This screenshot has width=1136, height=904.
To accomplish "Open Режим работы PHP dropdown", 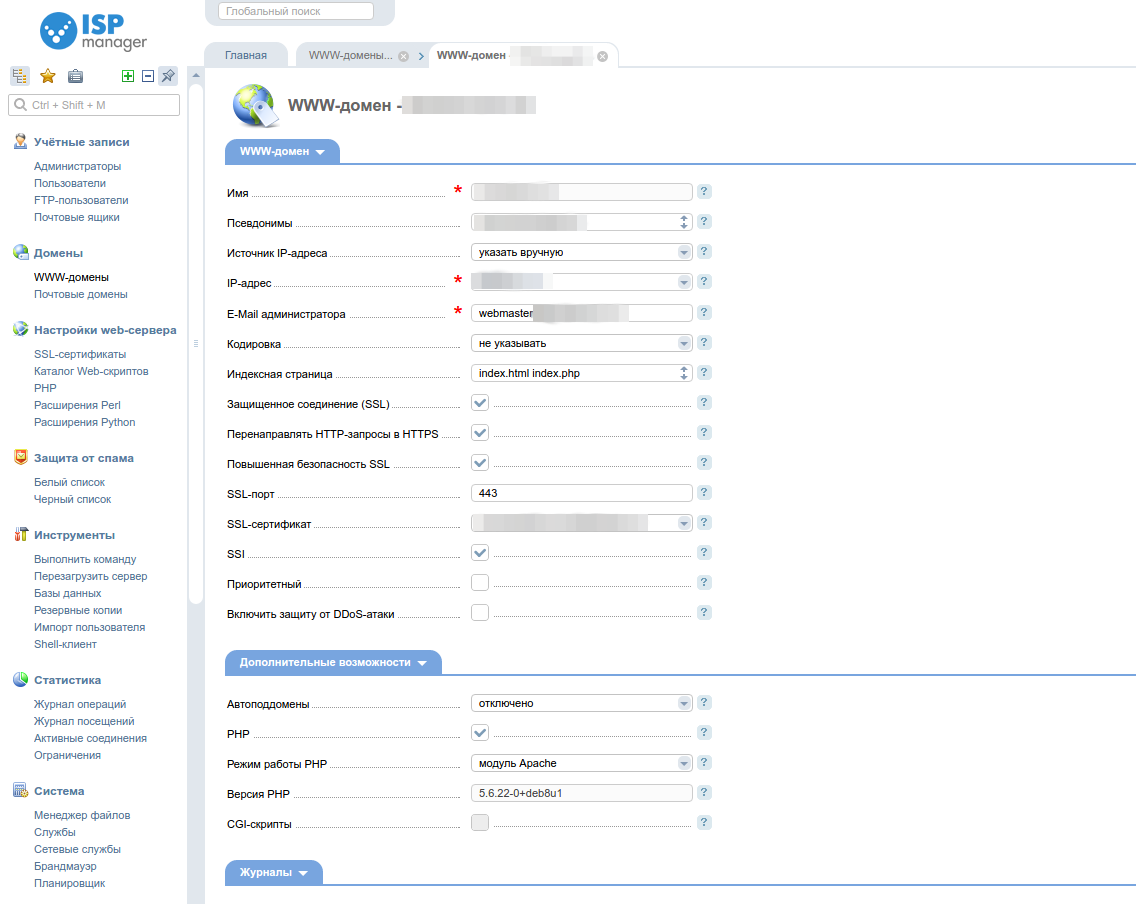I will [582, 763].
